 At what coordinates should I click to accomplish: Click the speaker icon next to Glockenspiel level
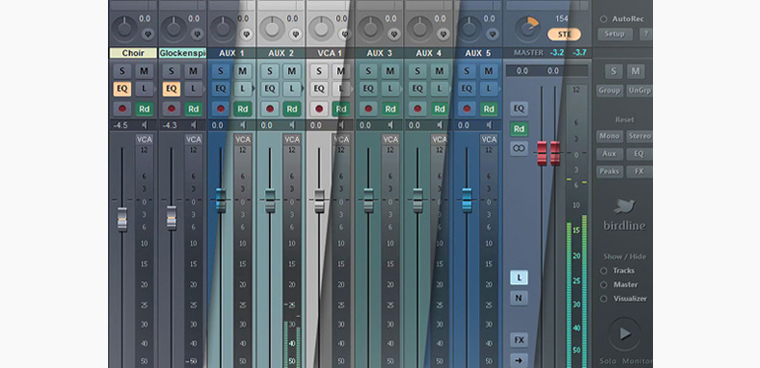click(194, 126)
